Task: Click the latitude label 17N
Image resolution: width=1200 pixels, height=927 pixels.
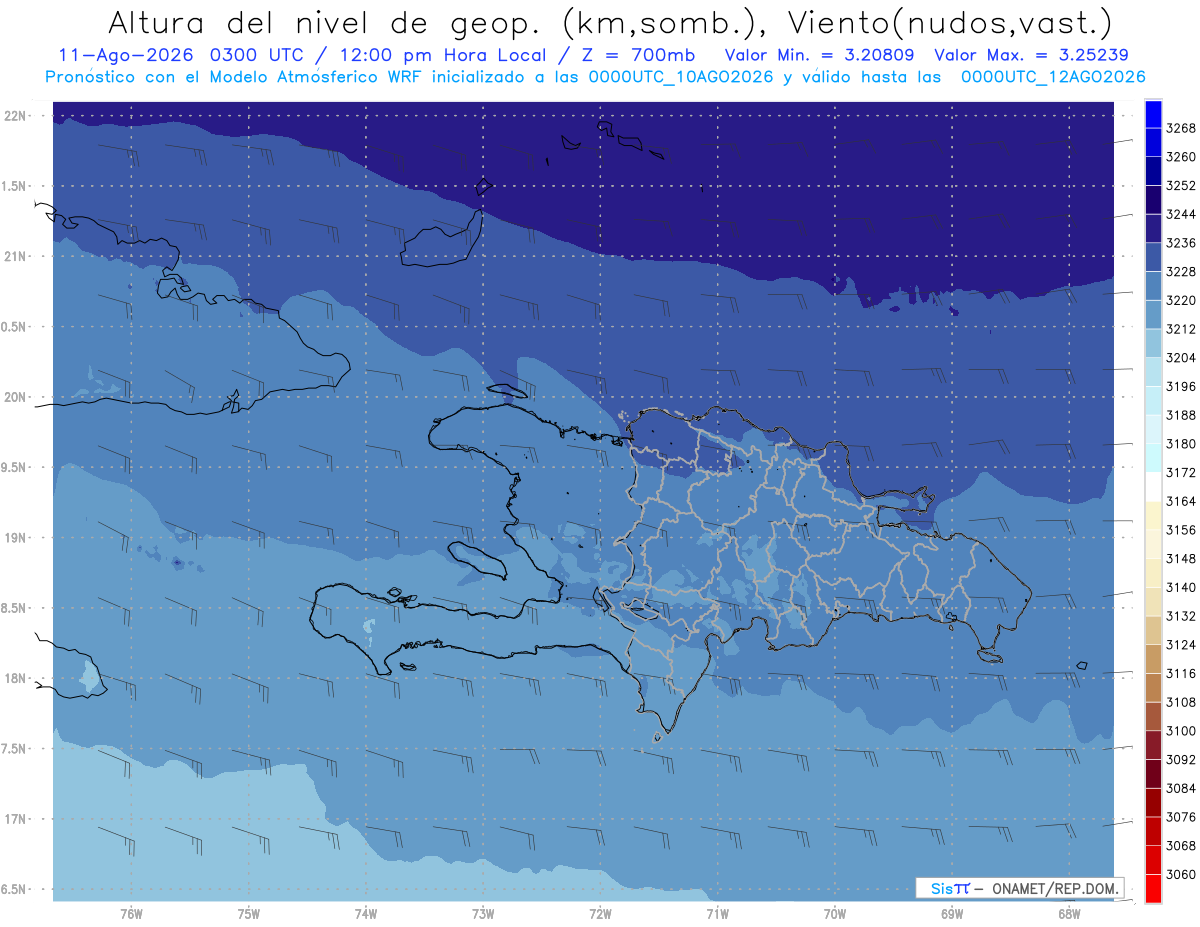Action: [x=15, y=819]
